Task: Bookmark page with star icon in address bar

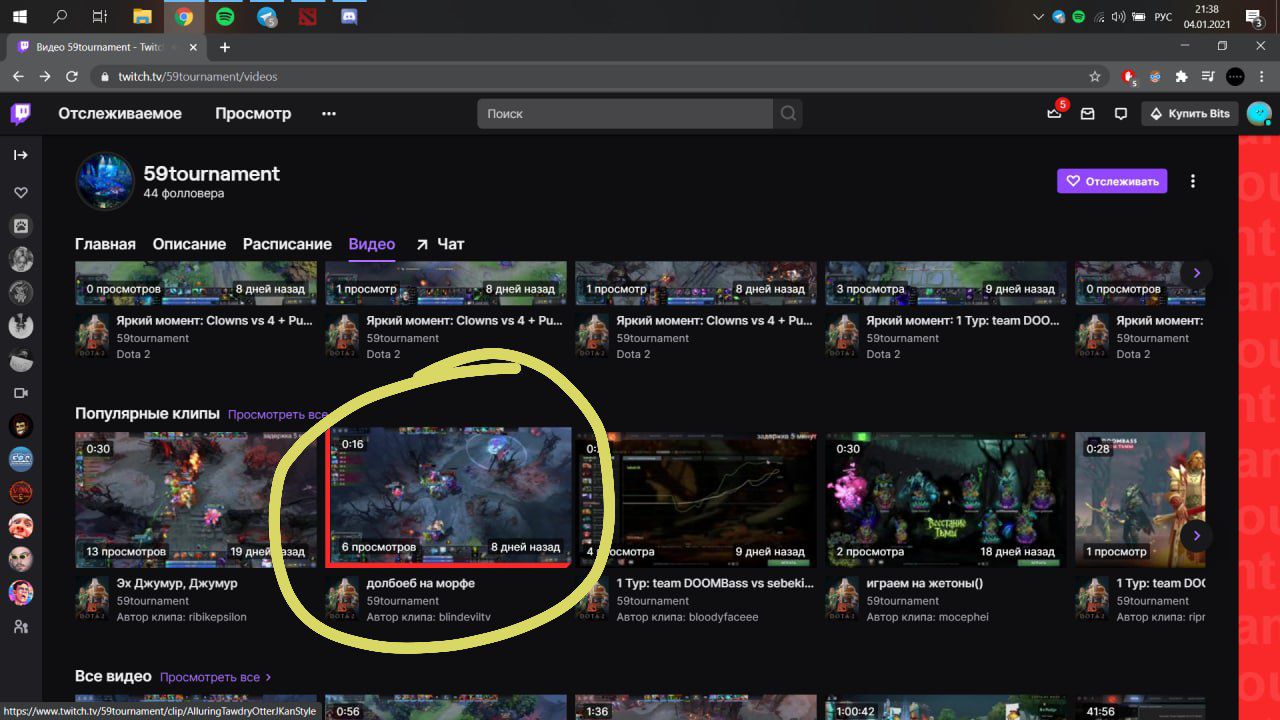Action: click(x=1095, y=76)
